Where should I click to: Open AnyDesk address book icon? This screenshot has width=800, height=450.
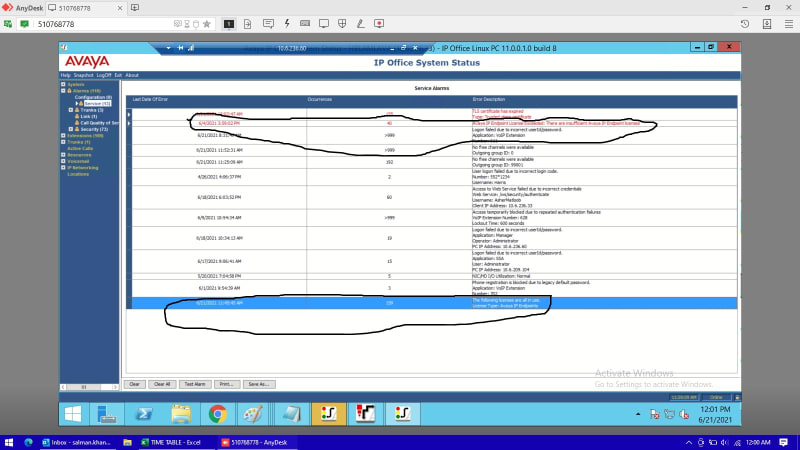click(x=767, y=23)
